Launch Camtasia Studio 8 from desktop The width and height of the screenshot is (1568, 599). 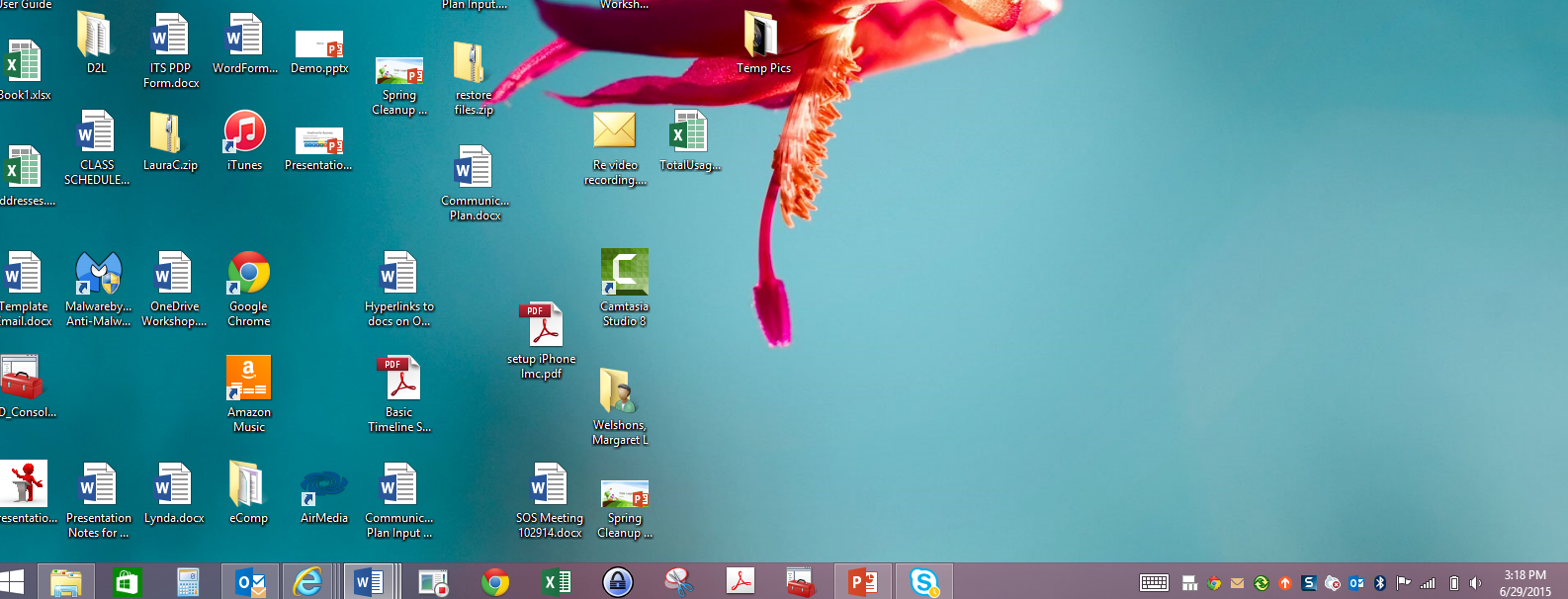tap(625, 273)
